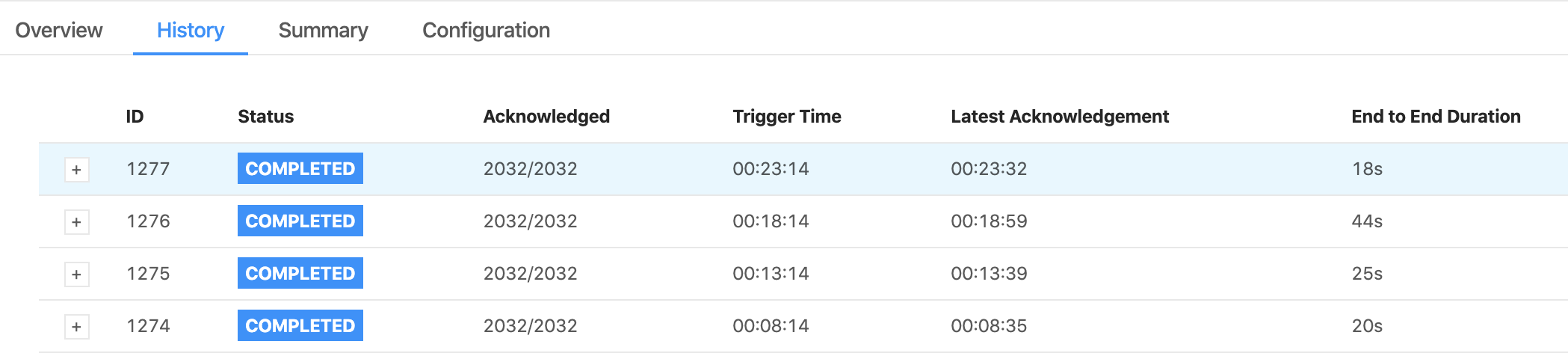Expand row for checkpoint 1275
The height and width of the screenshot is (353, 1568).
[x=76, y=274]
